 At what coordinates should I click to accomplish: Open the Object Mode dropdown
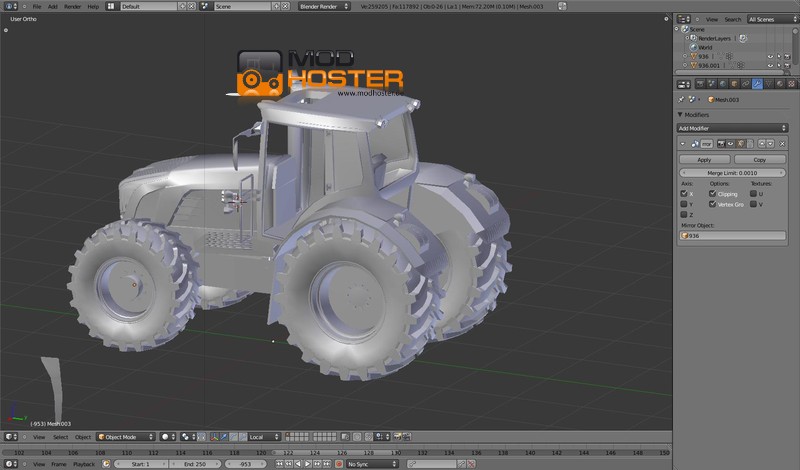(x=126, y=437)
